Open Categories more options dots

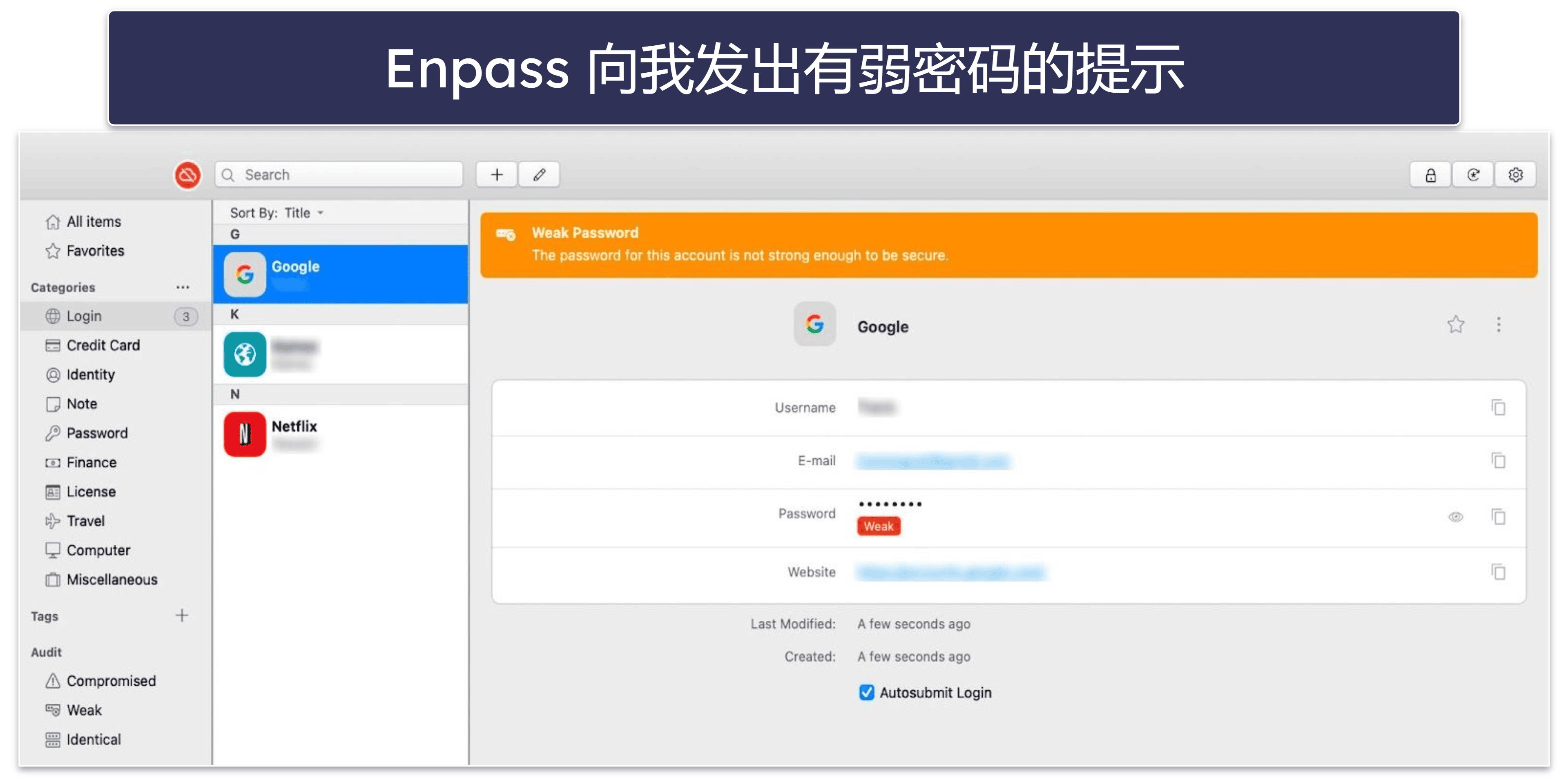click(183, 287)
